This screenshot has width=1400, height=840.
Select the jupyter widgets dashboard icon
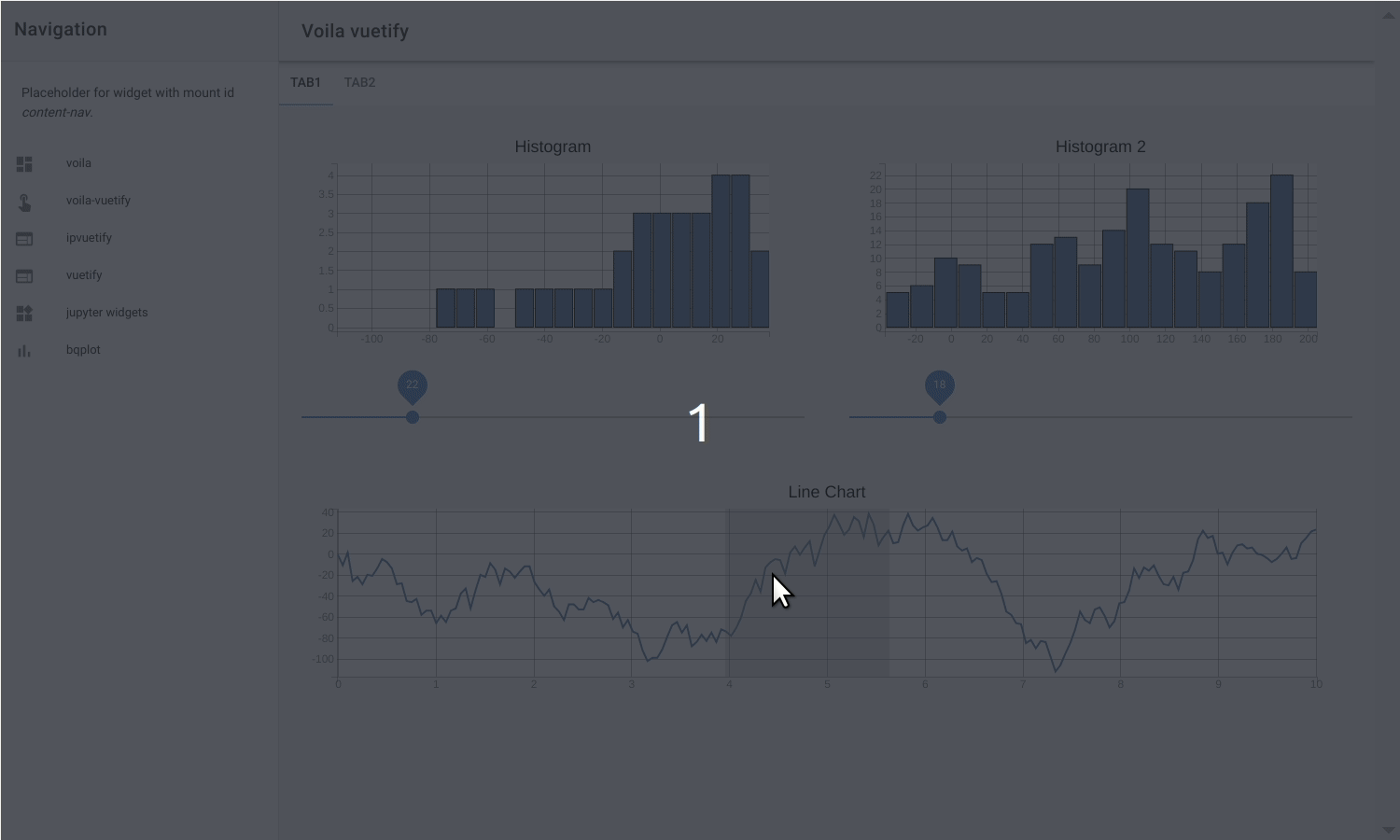23,312
